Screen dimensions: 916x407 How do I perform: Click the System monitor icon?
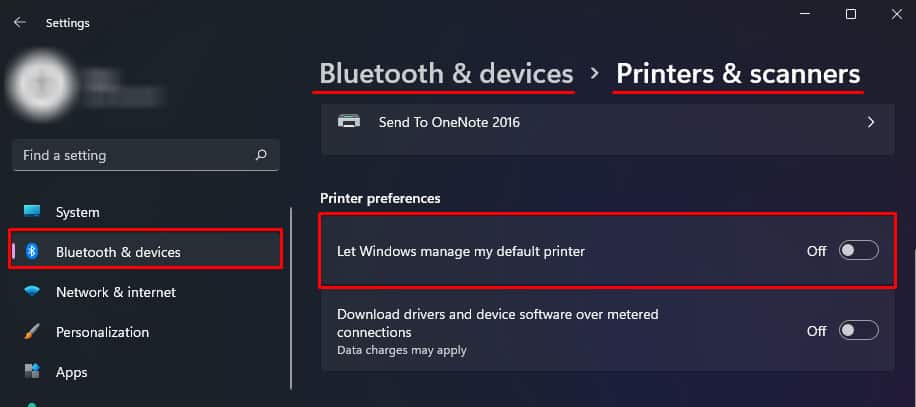point(32,211)
